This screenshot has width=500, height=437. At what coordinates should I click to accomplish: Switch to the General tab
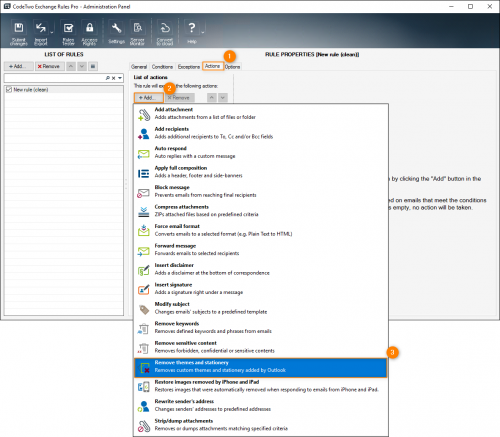click(x=139, y=67)
